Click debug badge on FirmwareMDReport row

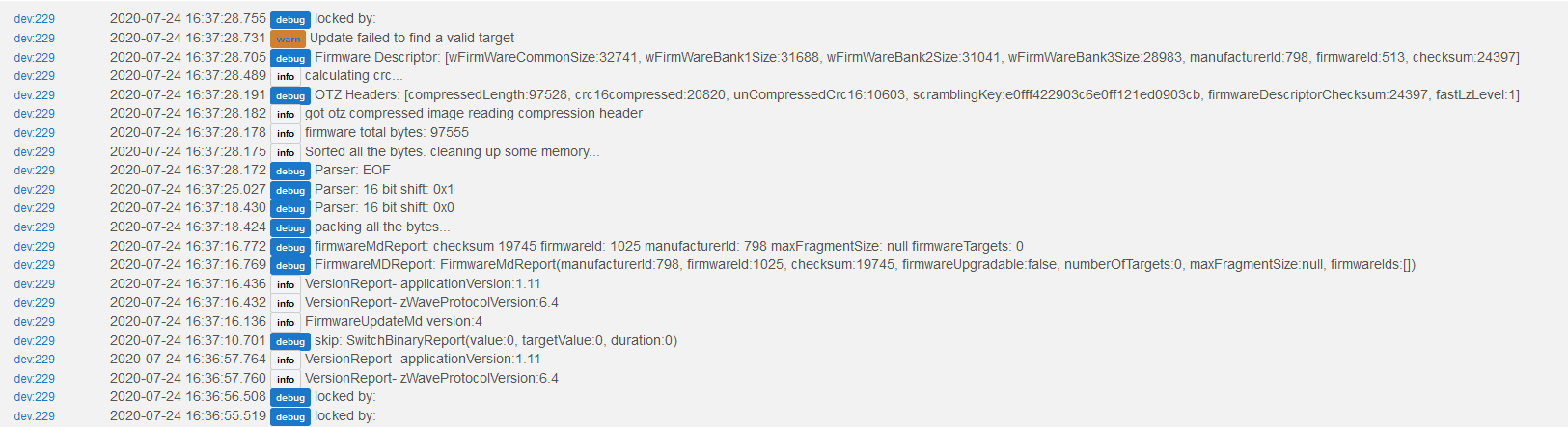[x=289, y=265]
